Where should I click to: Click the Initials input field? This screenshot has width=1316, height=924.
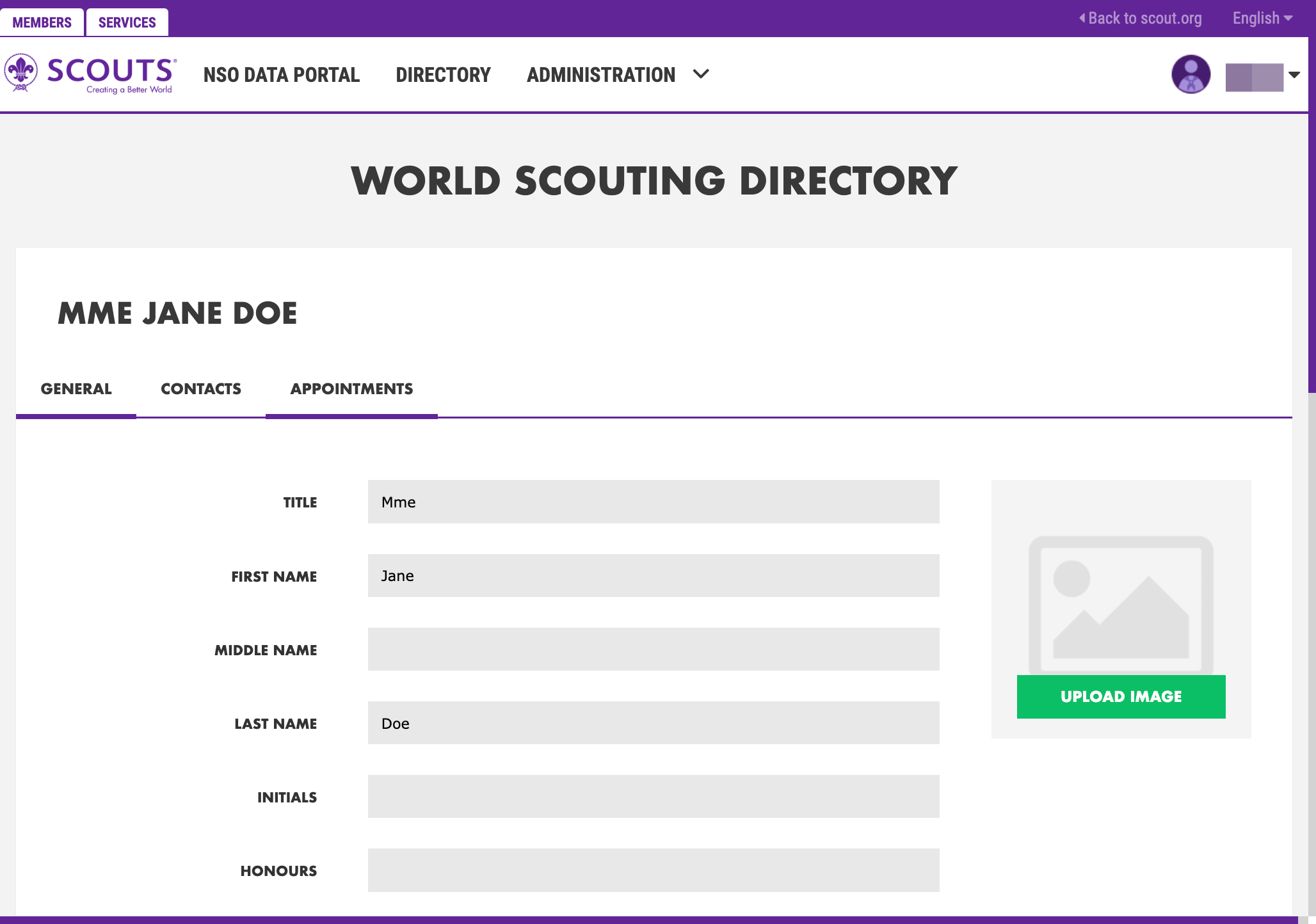(x=654, y=796)
